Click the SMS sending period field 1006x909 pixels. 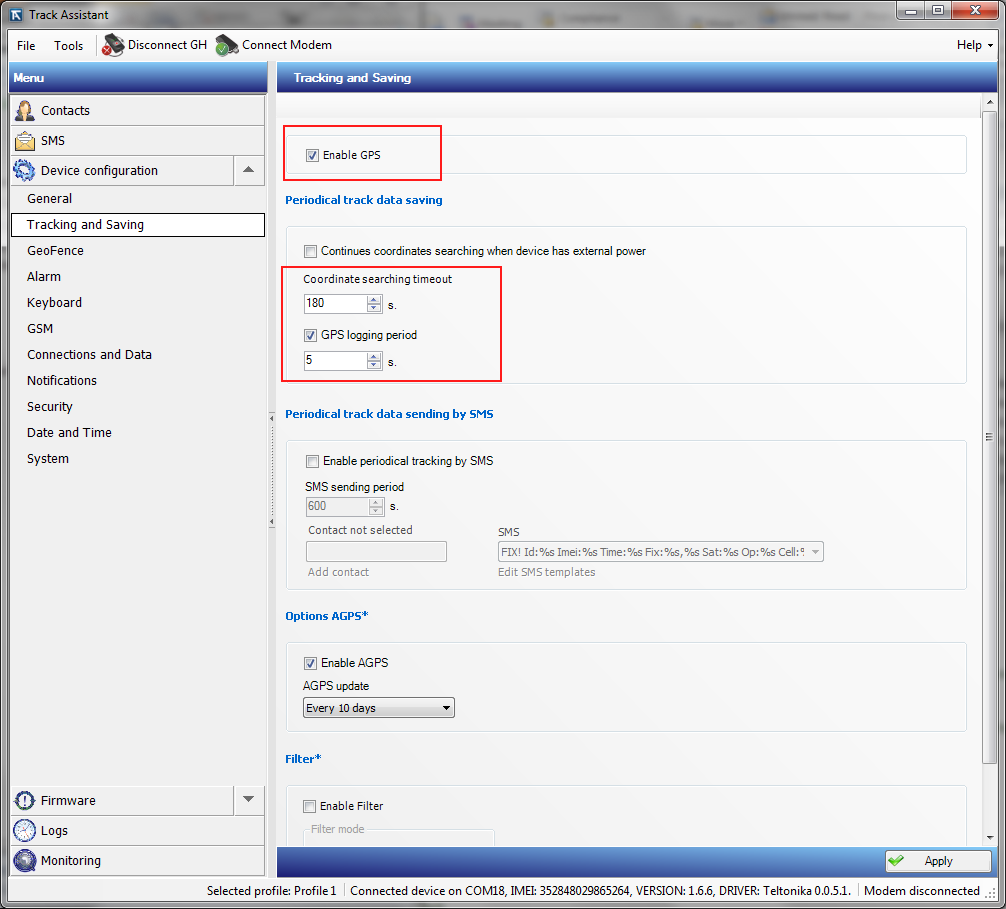[337, 506]
